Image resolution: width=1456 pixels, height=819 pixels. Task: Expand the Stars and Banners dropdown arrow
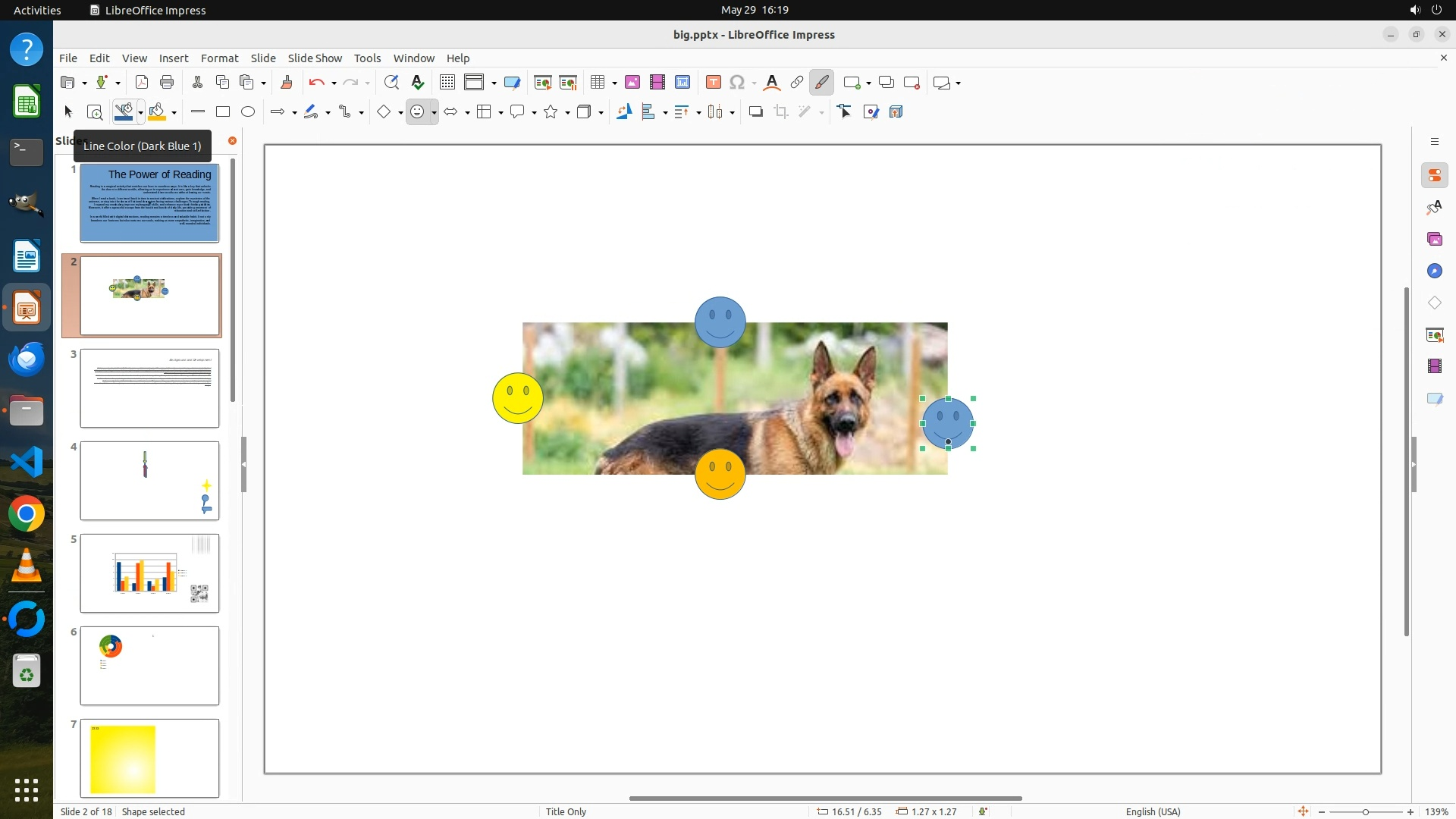[567, 113]
